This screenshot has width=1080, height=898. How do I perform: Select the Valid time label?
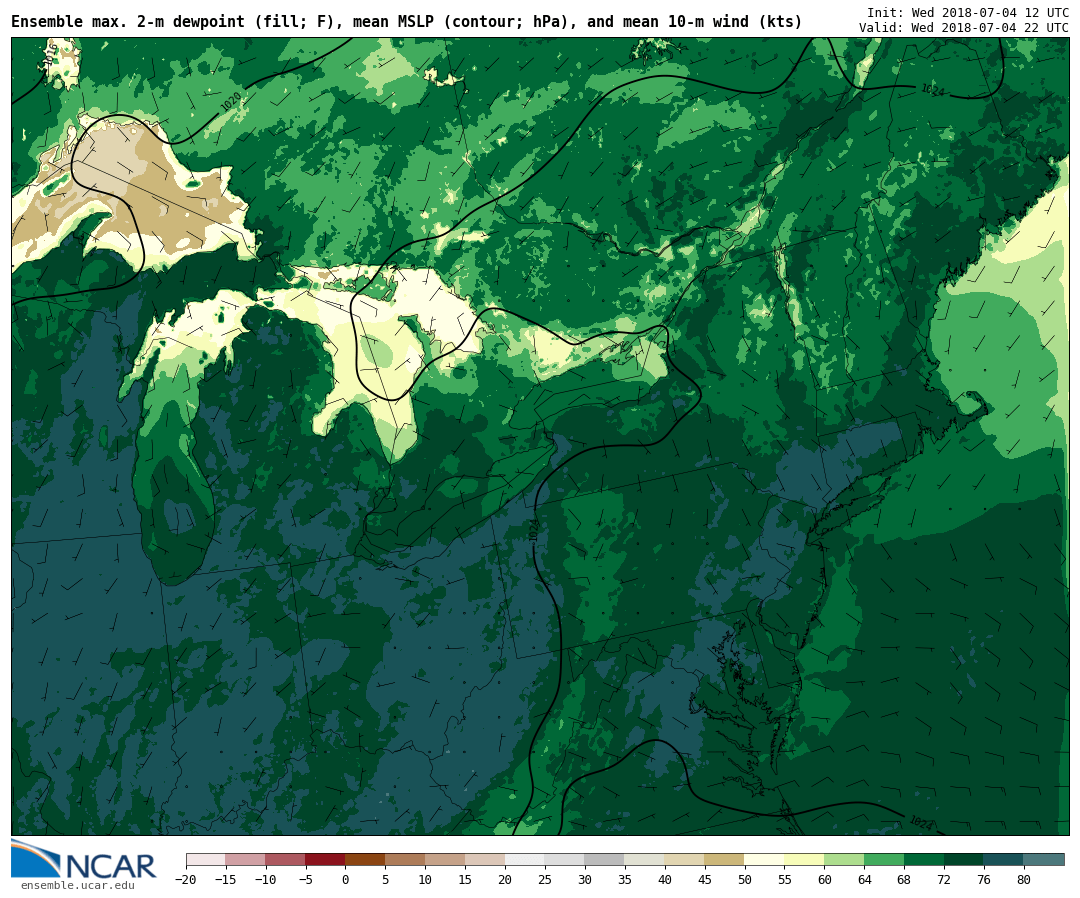(963, 28)
